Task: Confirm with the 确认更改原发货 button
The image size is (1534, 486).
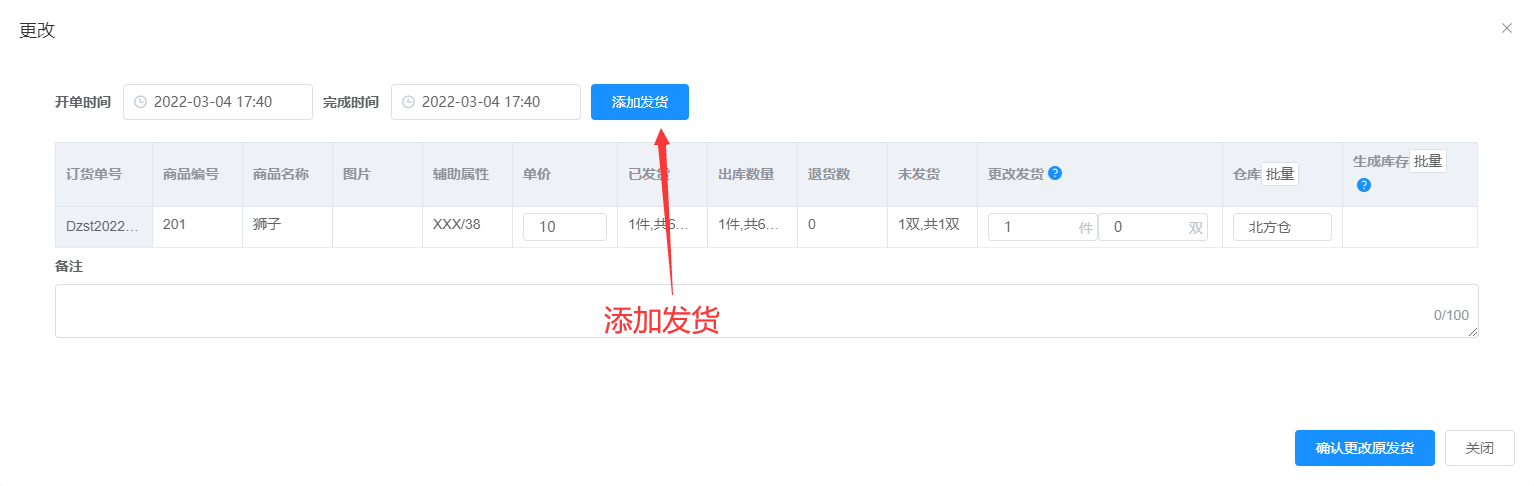Action: (x=1364, y=448)
